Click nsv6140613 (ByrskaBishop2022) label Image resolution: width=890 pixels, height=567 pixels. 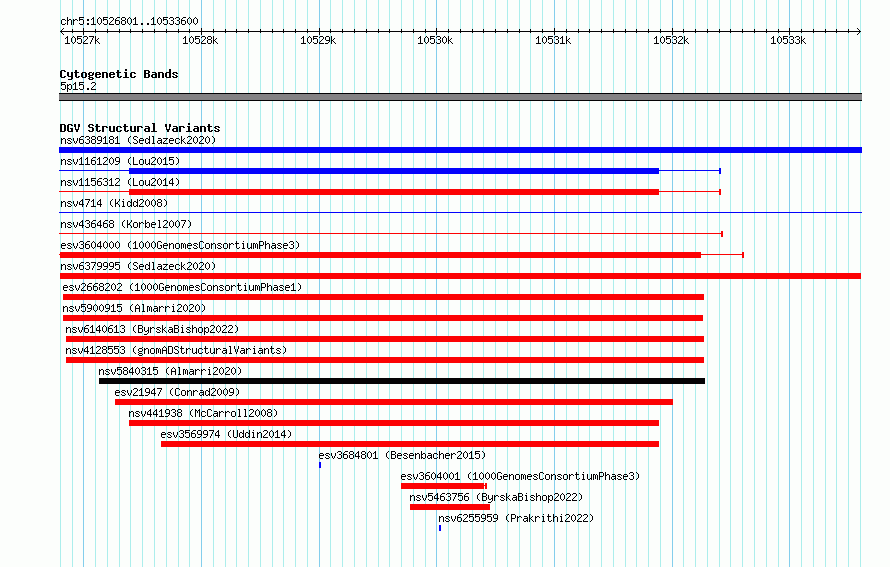(x=152, y=329)
